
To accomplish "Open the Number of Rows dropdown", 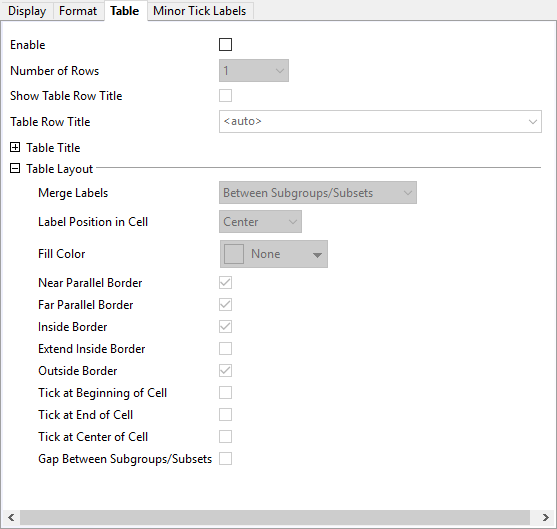I will click(x=254, y=70).
